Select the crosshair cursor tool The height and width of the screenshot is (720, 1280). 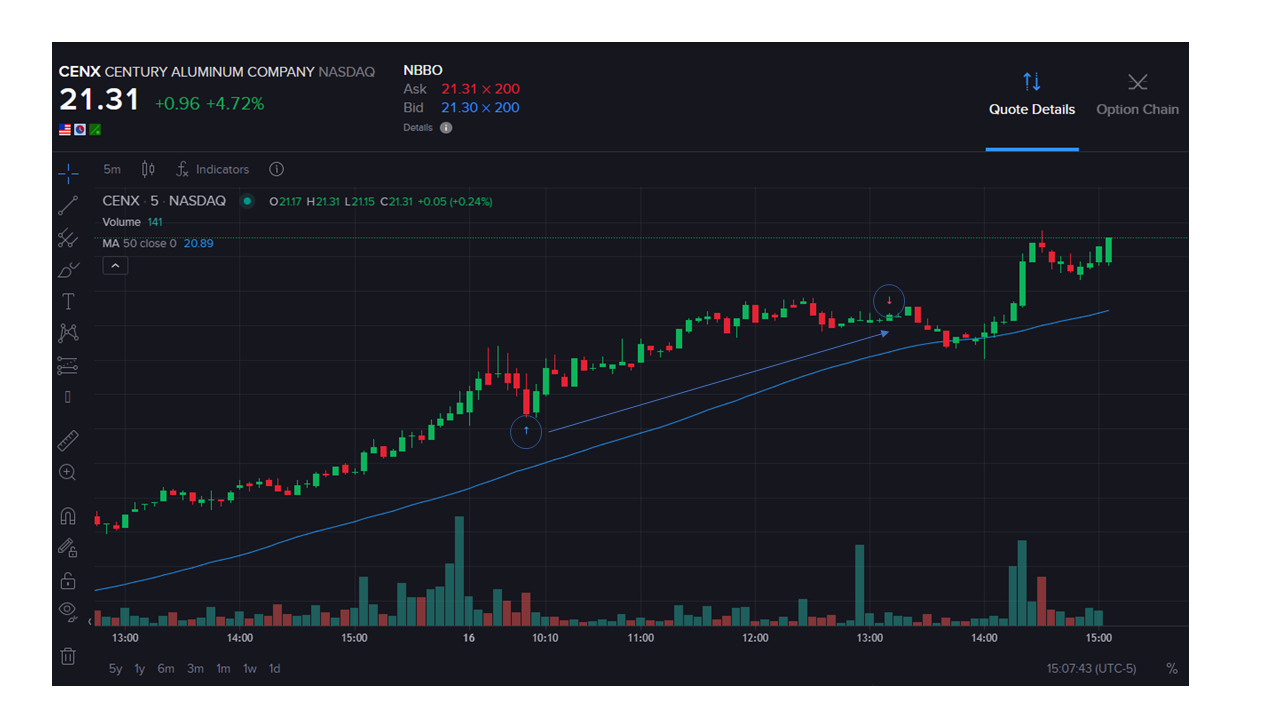(x=68, y=174)
